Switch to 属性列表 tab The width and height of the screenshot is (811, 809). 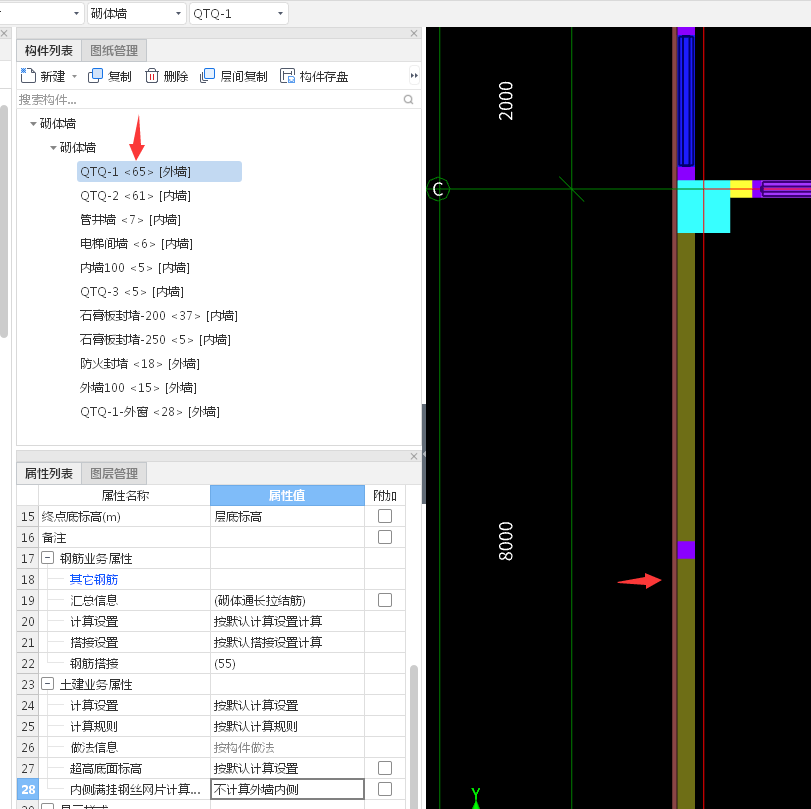click(49, 473)
